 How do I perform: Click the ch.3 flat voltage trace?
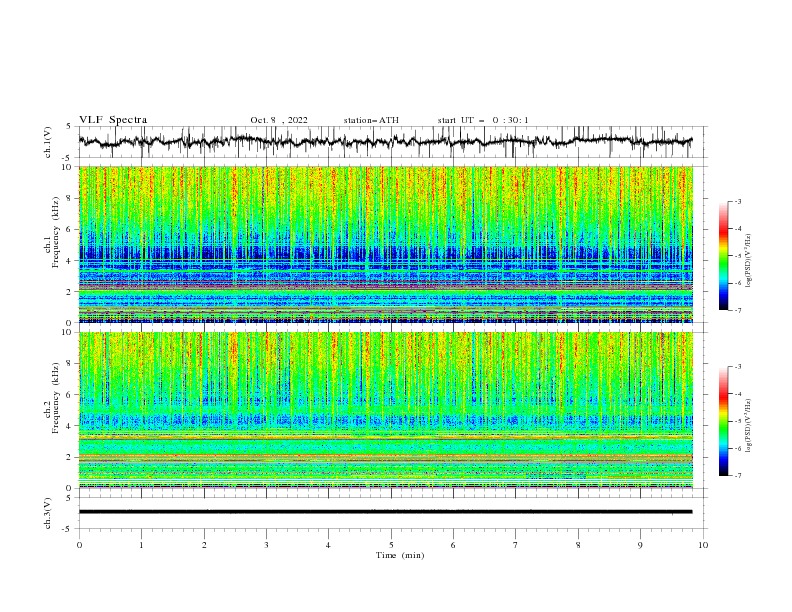[x=385, y=512]
